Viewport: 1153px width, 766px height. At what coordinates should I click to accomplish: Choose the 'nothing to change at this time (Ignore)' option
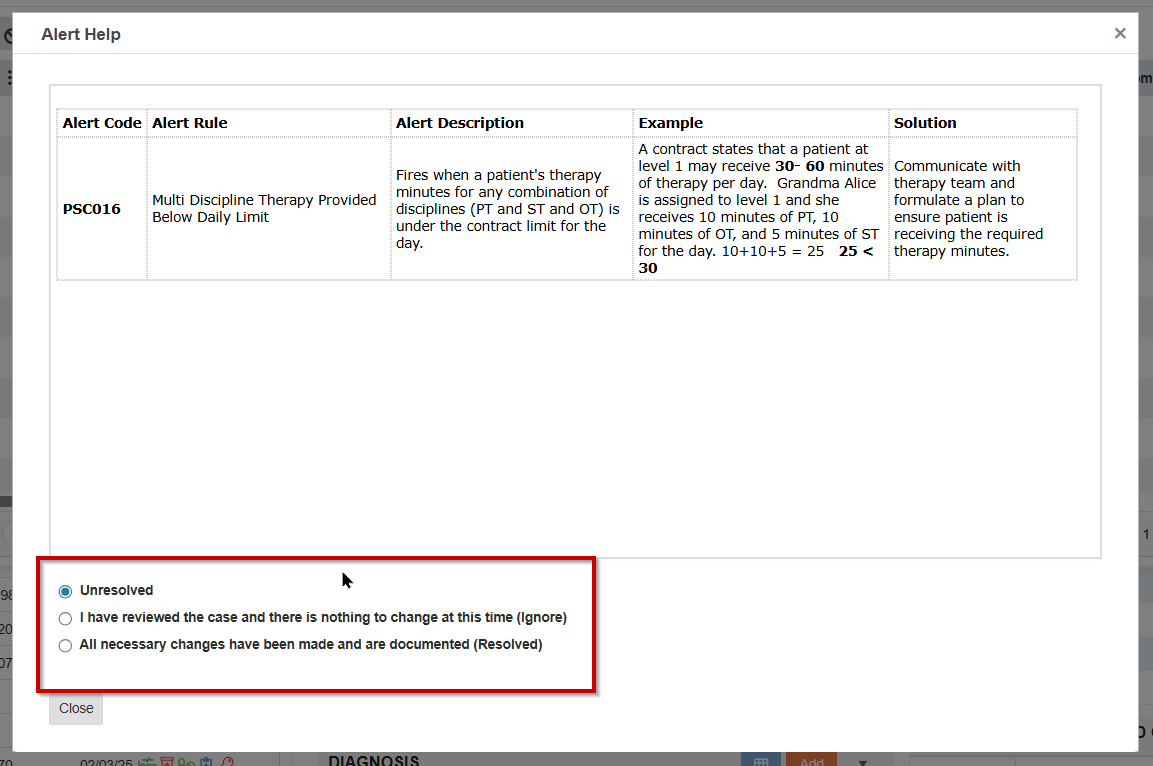click(x=65, y=618)
